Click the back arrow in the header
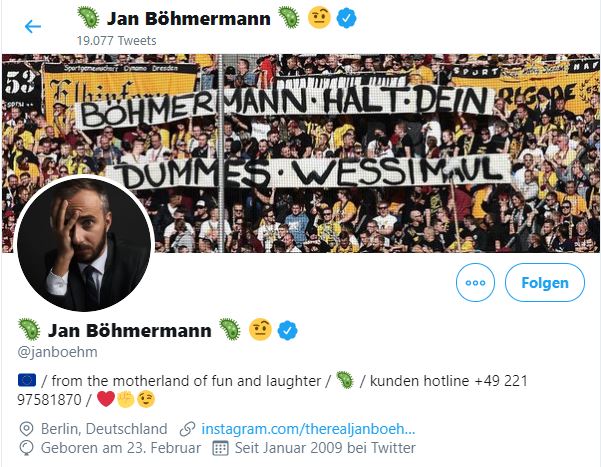The image size is (601, 467). (x=33, y=26)
